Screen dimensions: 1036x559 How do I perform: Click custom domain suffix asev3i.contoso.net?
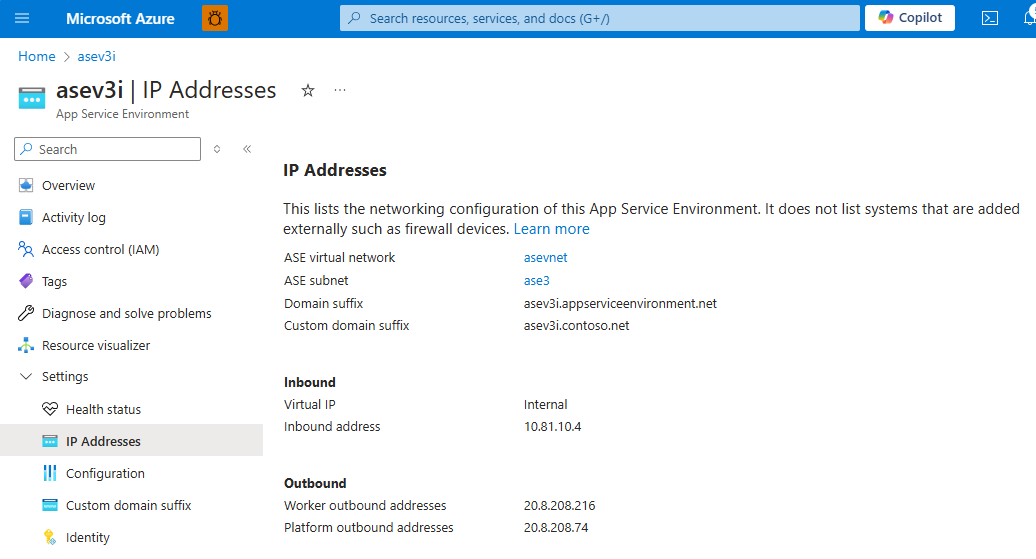(577, 326)
